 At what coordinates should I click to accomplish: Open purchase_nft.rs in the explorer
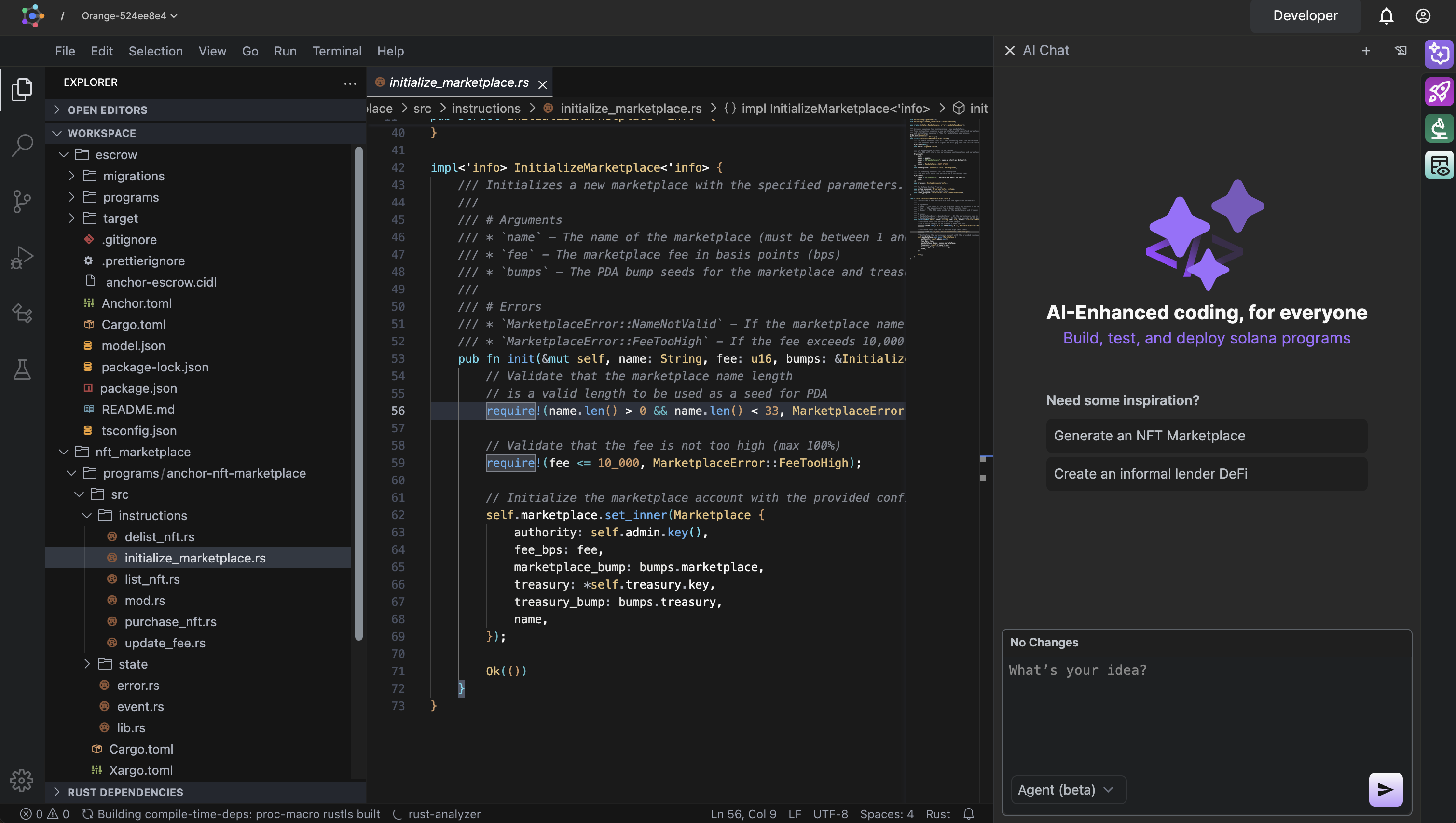pos(170,622)
